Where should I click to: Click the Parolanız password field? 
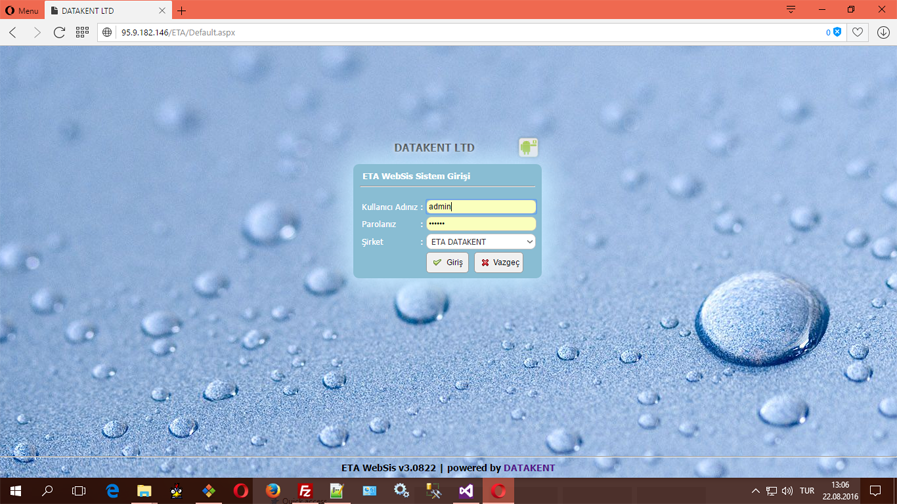click(x=481, y=224)
